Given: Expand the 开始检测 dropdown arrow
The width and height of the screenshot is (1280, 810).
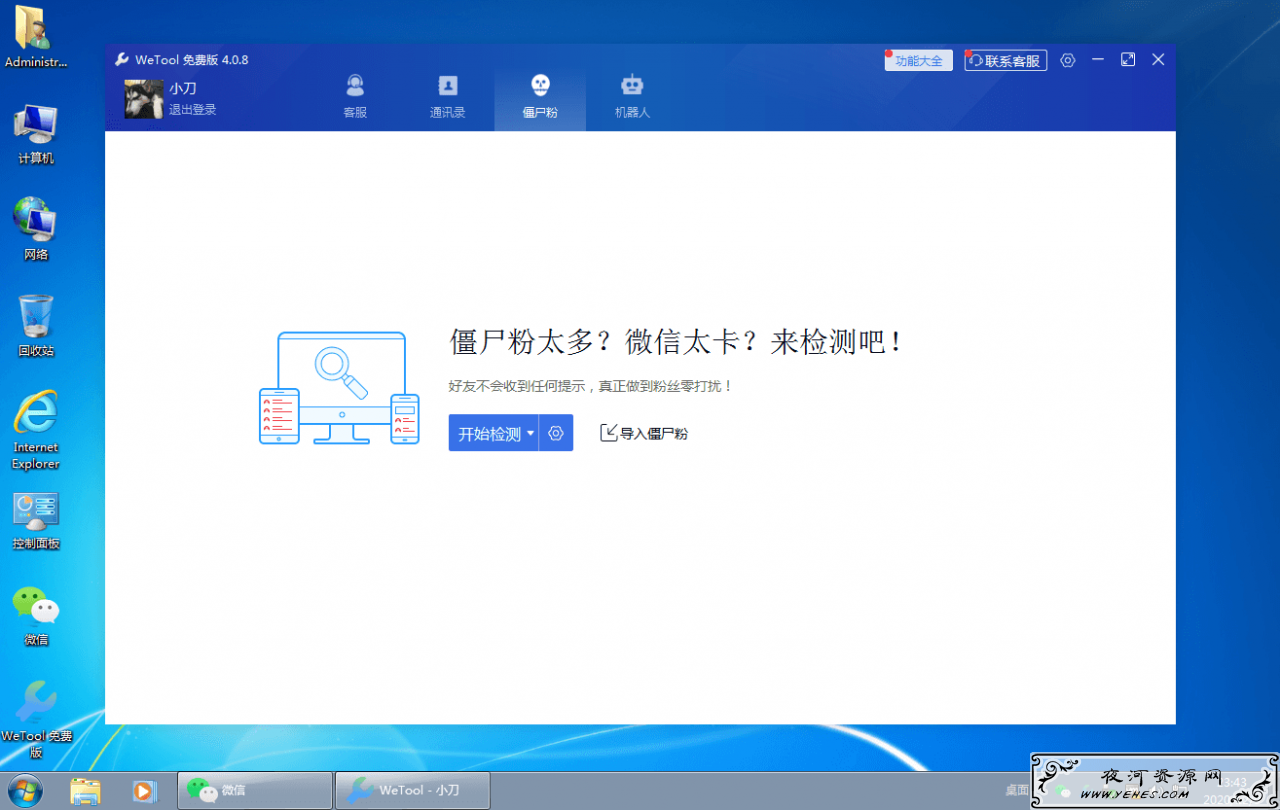Looking at the screenshot, I should click(530, 433).
